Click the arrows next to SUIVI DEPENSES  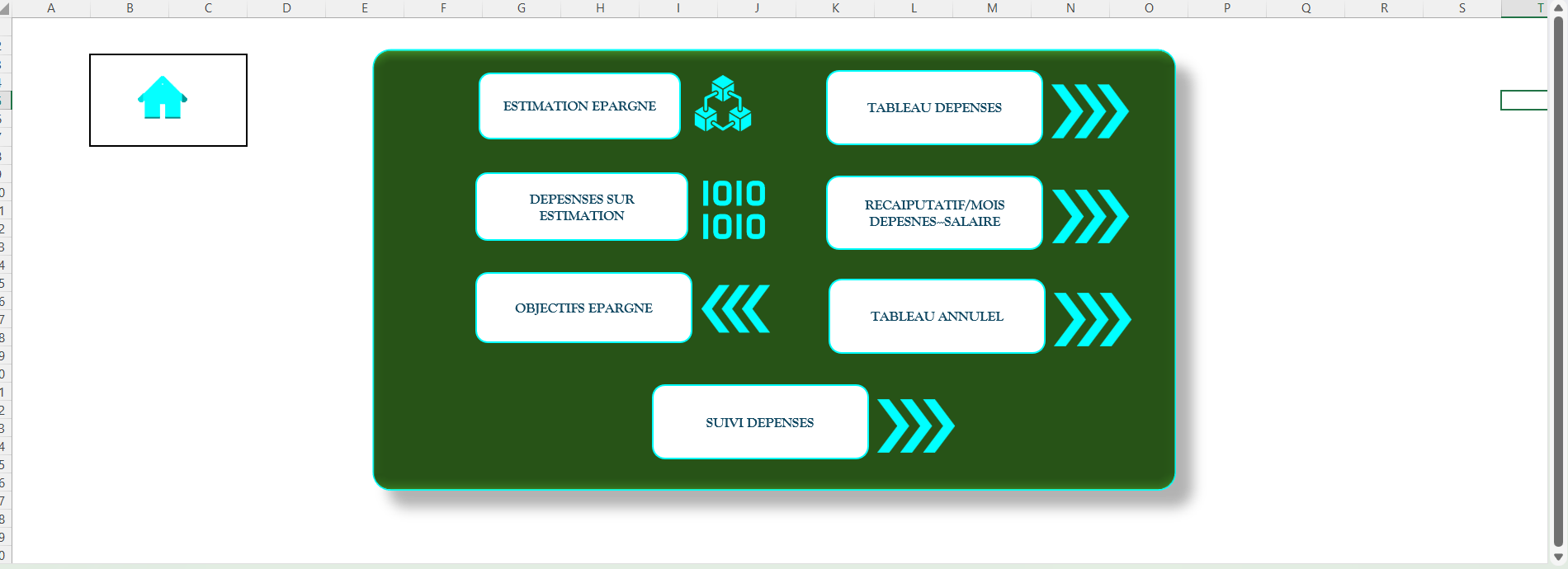[x=916, y=426]
